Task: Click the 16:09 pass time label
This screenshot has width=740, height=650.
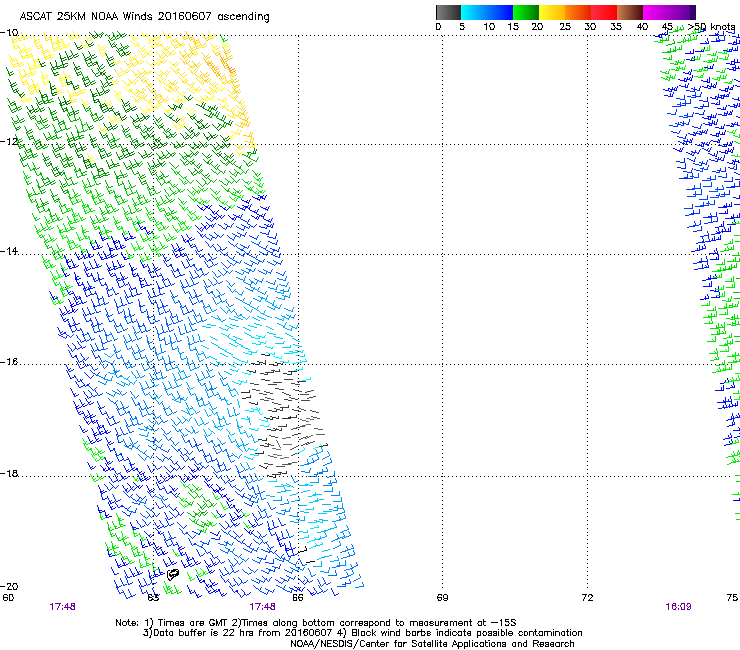Action: coord(678,607)
